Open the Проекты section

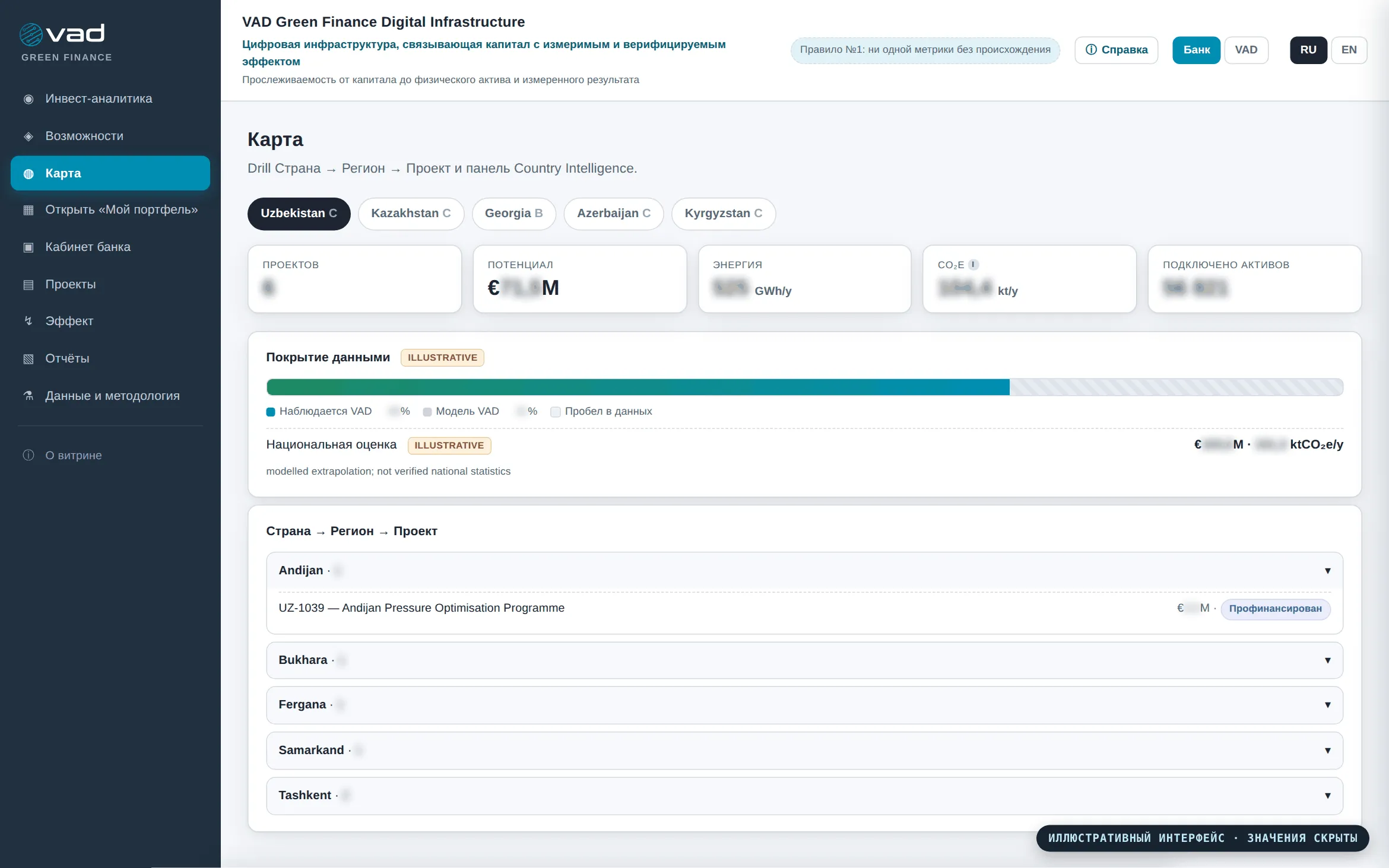[x=110, y=285]
